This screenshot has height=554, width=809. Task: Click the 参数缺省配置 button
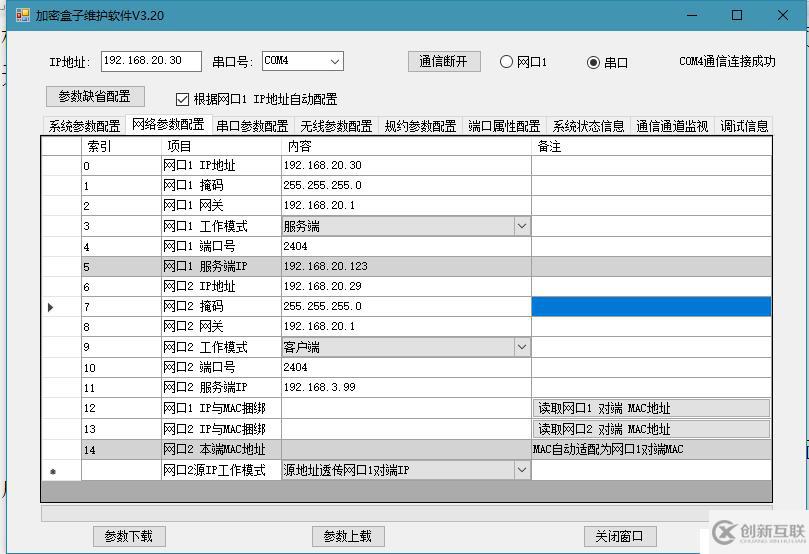95,96
